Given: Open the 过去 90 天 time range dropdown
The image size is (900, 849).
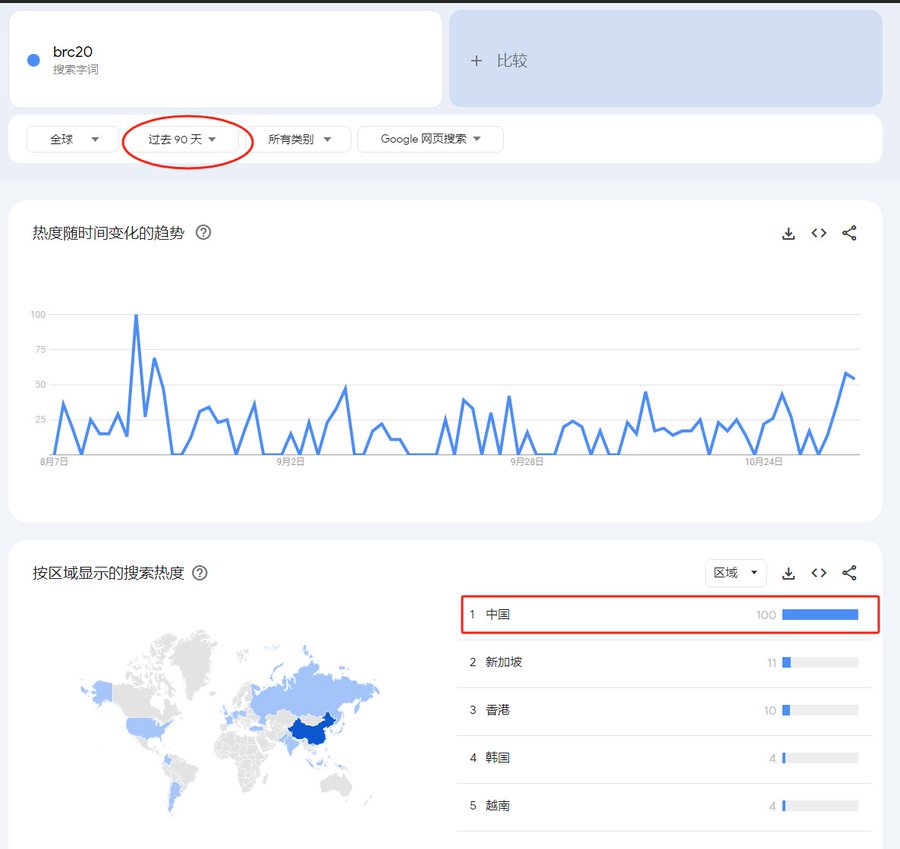Looking at the screenshot, I should coord(183,139).
